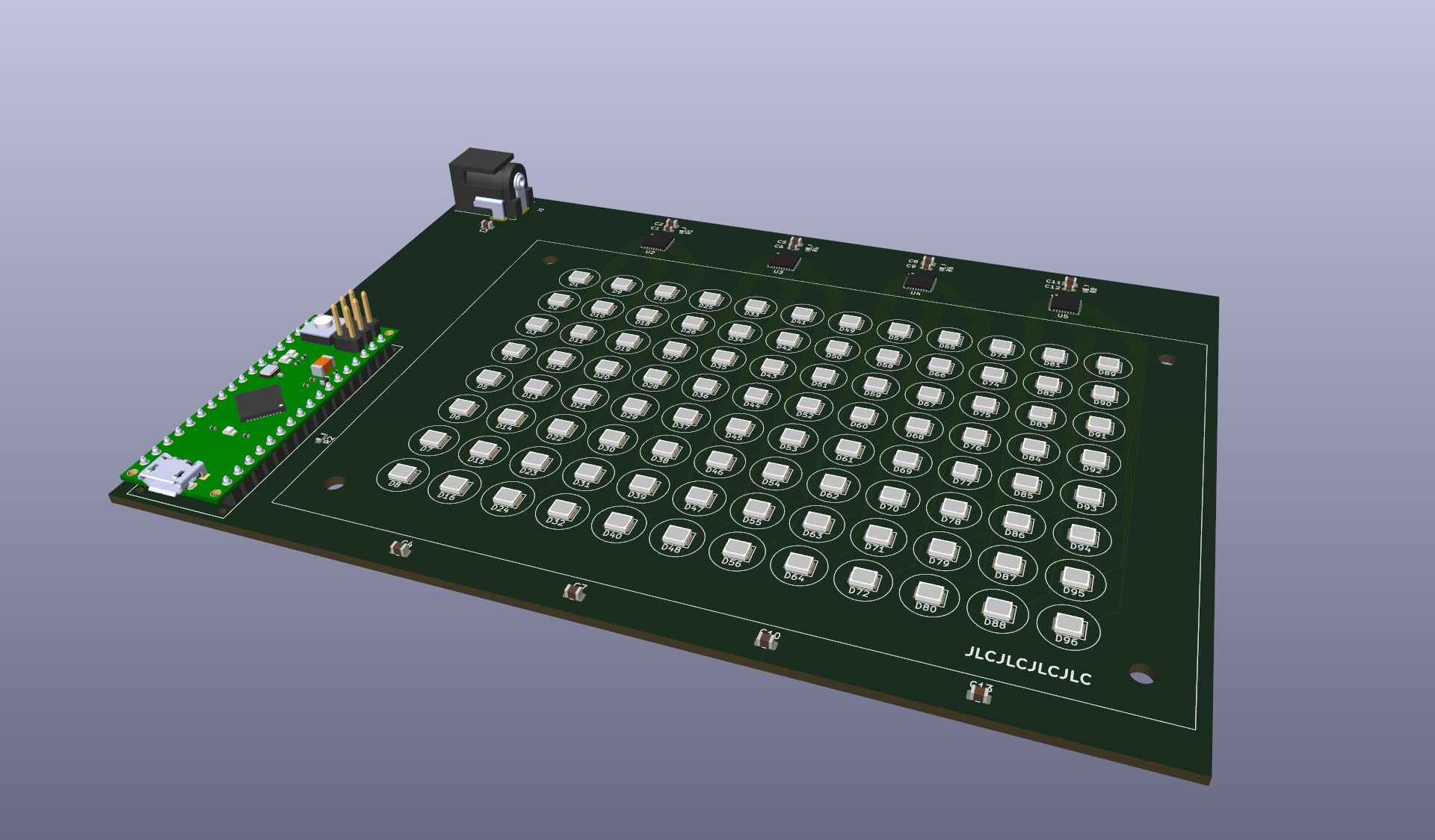Select capacitor C13 on the board edge
The image size is (1435, 840).
(979, 695)
